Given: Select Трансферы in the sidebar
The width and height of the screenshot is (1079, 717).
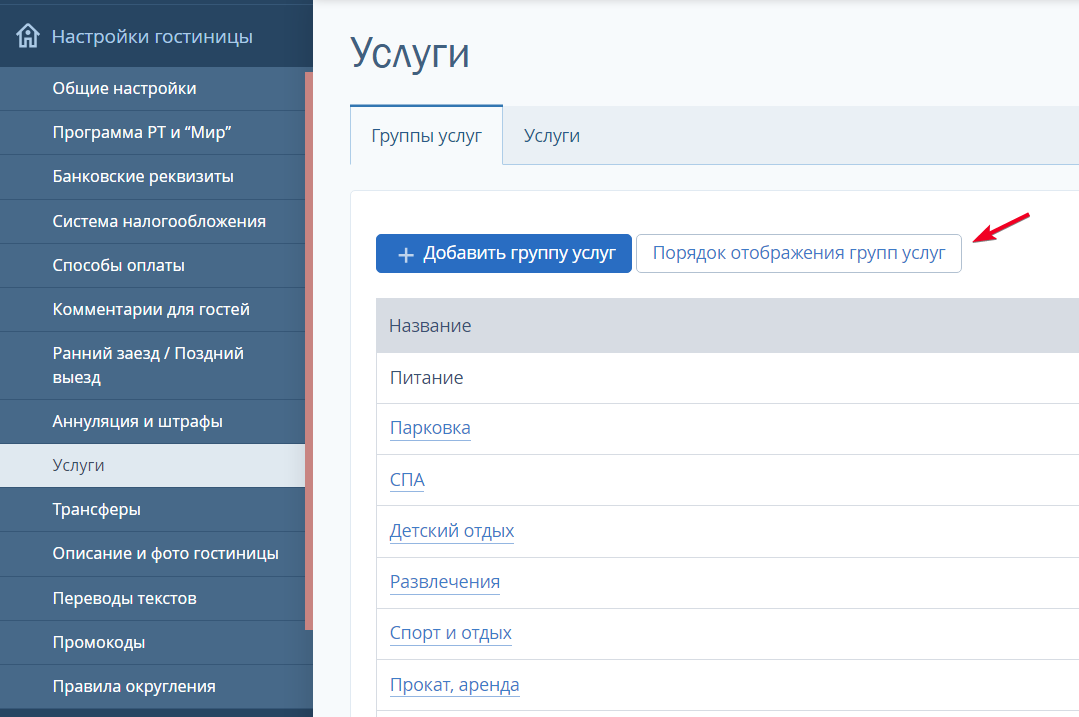Looking at the screenshot, I should point(96,510).
